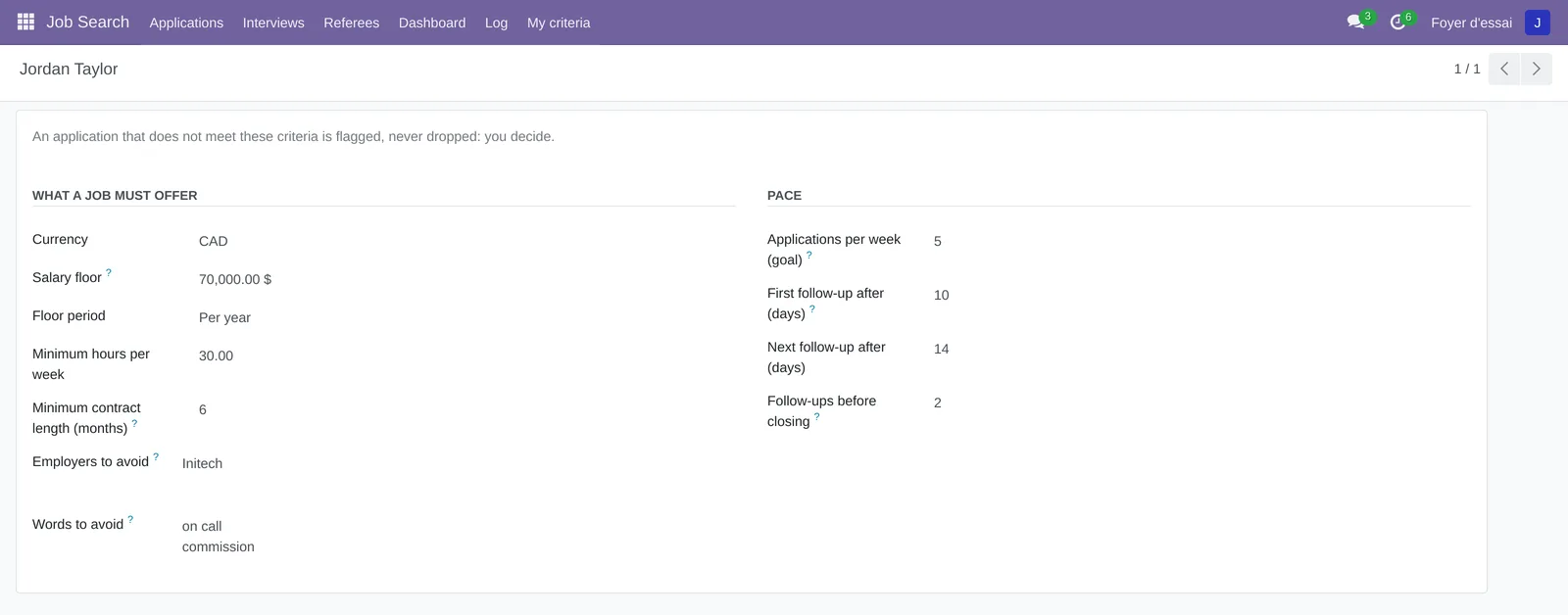Open the Log menu
The height and width of the screenshot is (615, 1568).
[497, 23]
